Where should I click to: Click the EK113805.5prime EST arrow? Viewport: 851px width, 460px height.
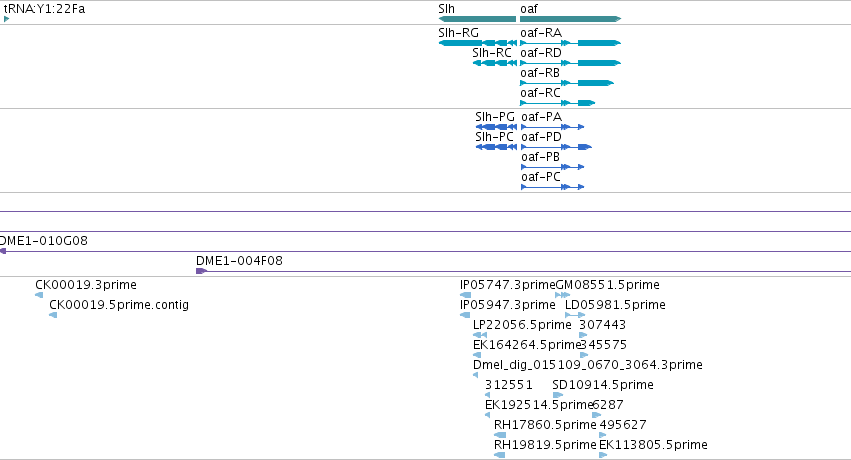point(603,455)
